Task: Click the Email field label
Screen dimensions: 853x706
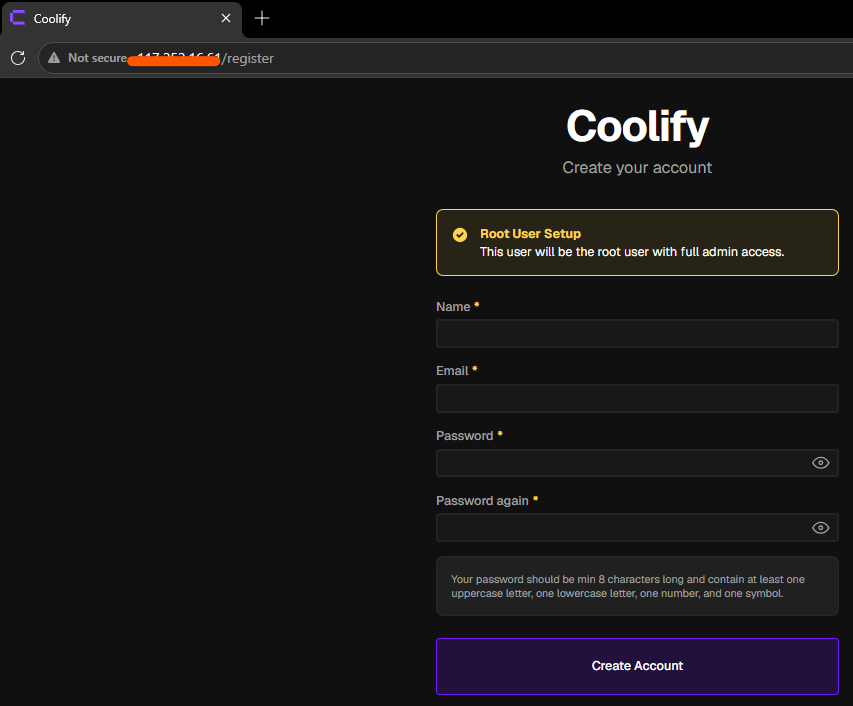Action: coord(452,371)
